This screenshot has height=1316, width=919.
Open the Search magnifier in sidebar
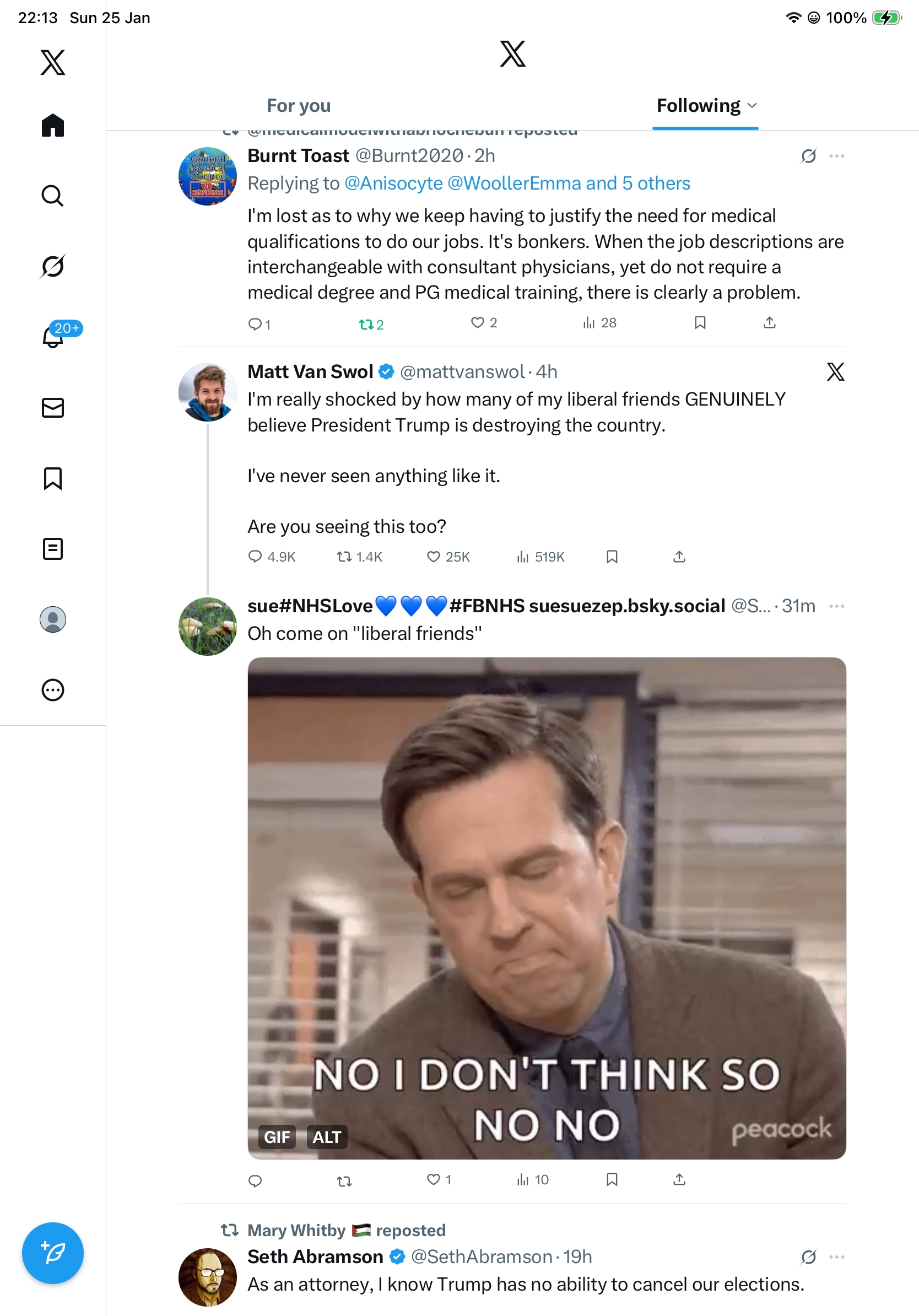tap(53, 196)
